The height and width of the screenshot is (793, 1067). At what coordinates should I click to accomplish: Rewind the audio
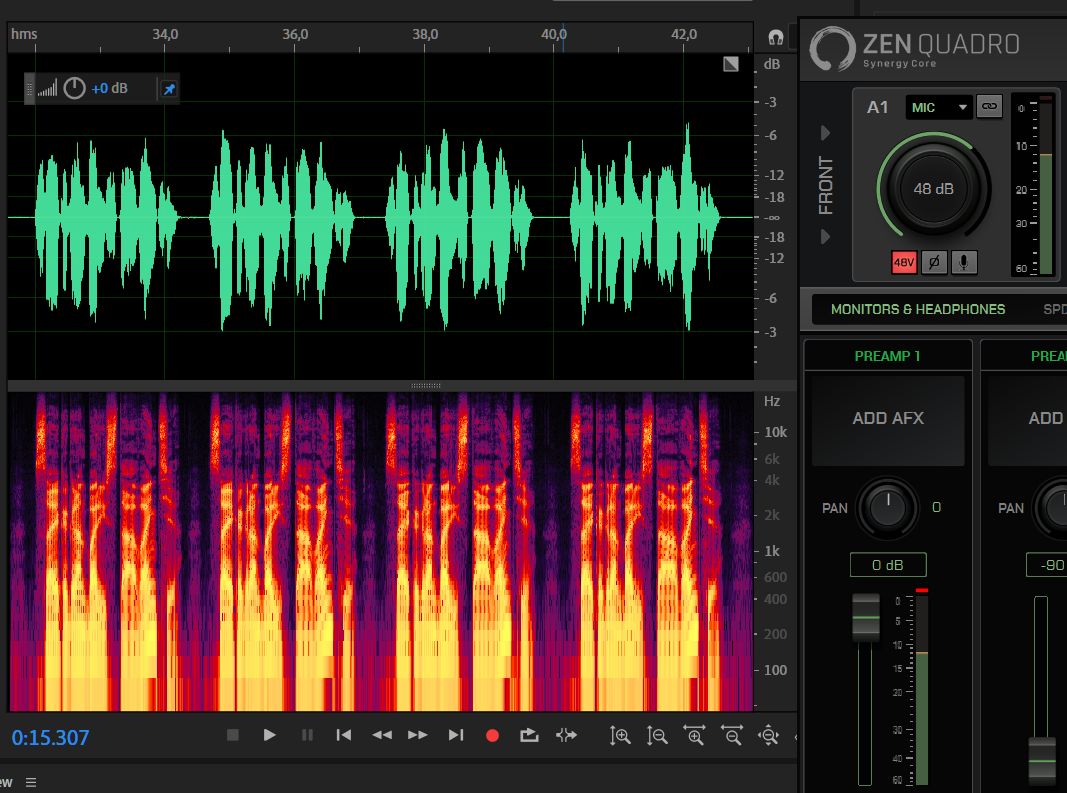click(382, 735)
